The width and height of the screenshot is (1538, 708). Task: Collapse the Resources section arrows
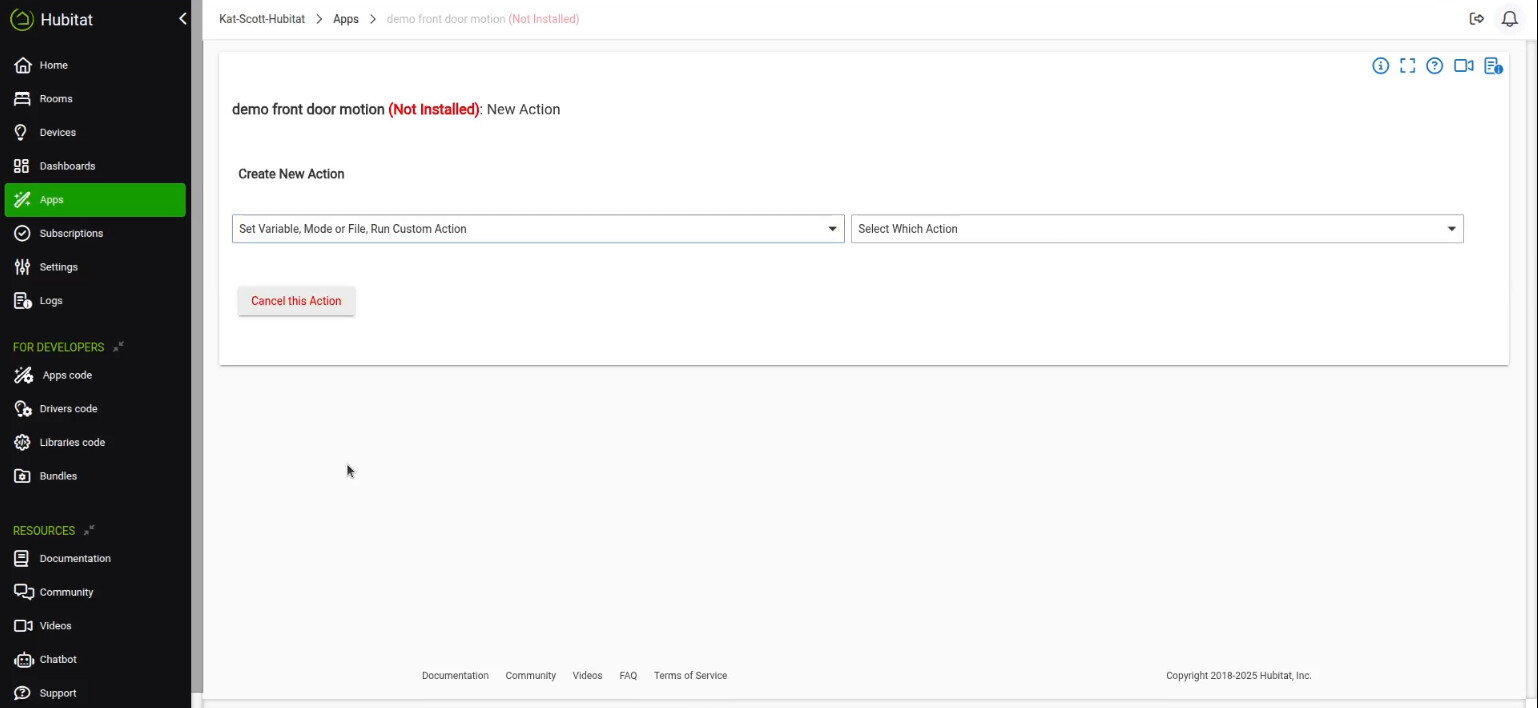point(89,531)
